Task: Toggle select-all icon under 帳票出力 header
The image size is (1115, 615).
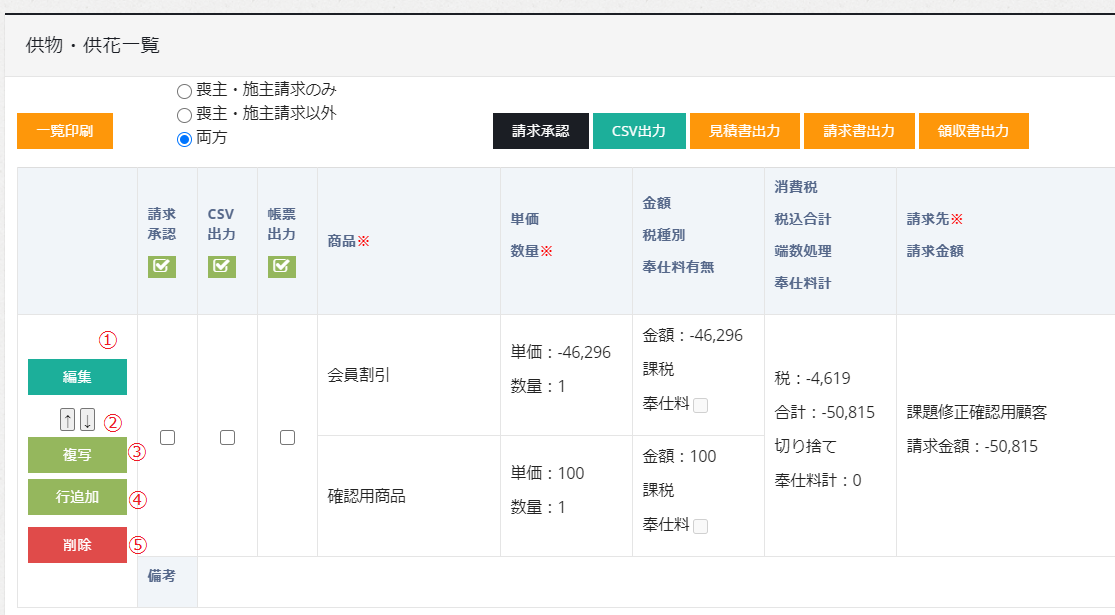Action: (x=282, y=266)
